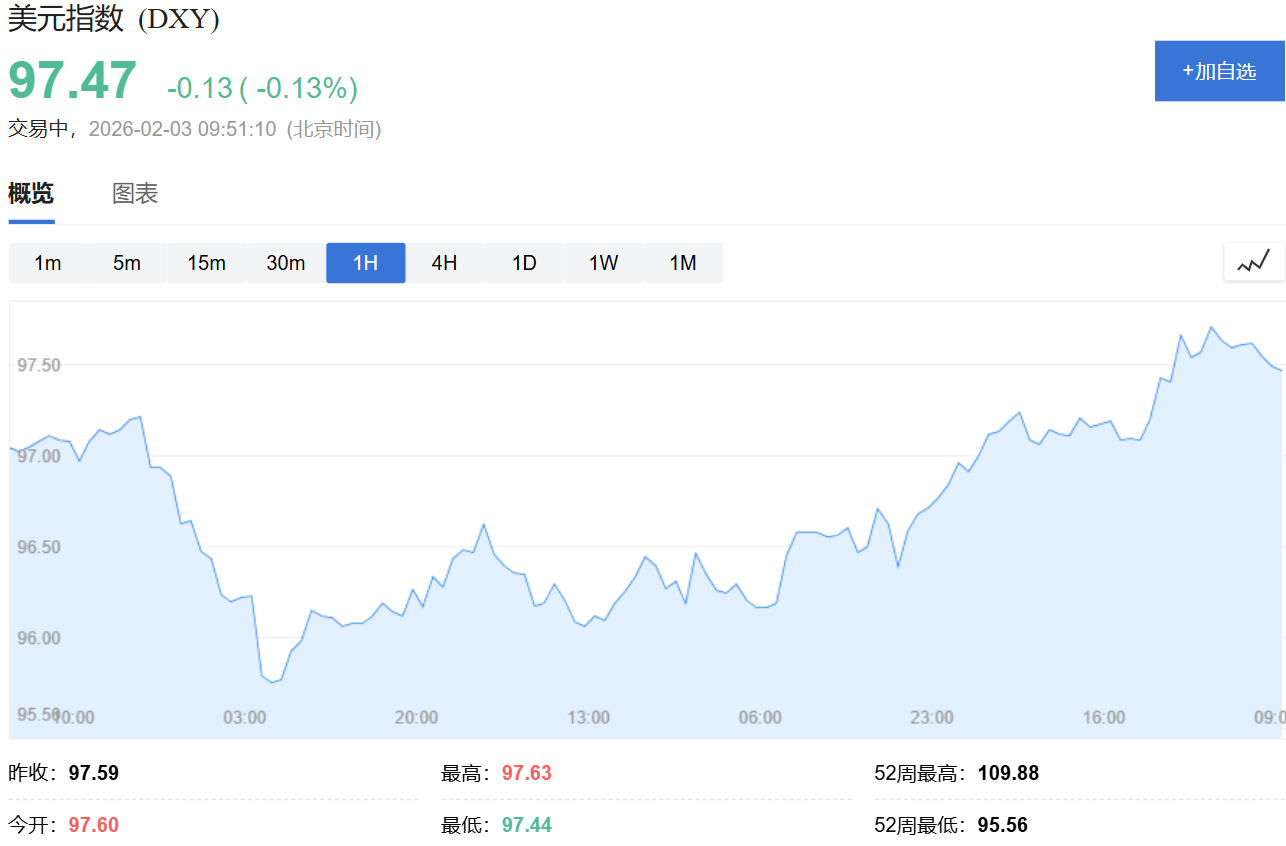1286x846 pixels.
Task: Choose the 15m chart interval
Action: (x=206, y=263)
